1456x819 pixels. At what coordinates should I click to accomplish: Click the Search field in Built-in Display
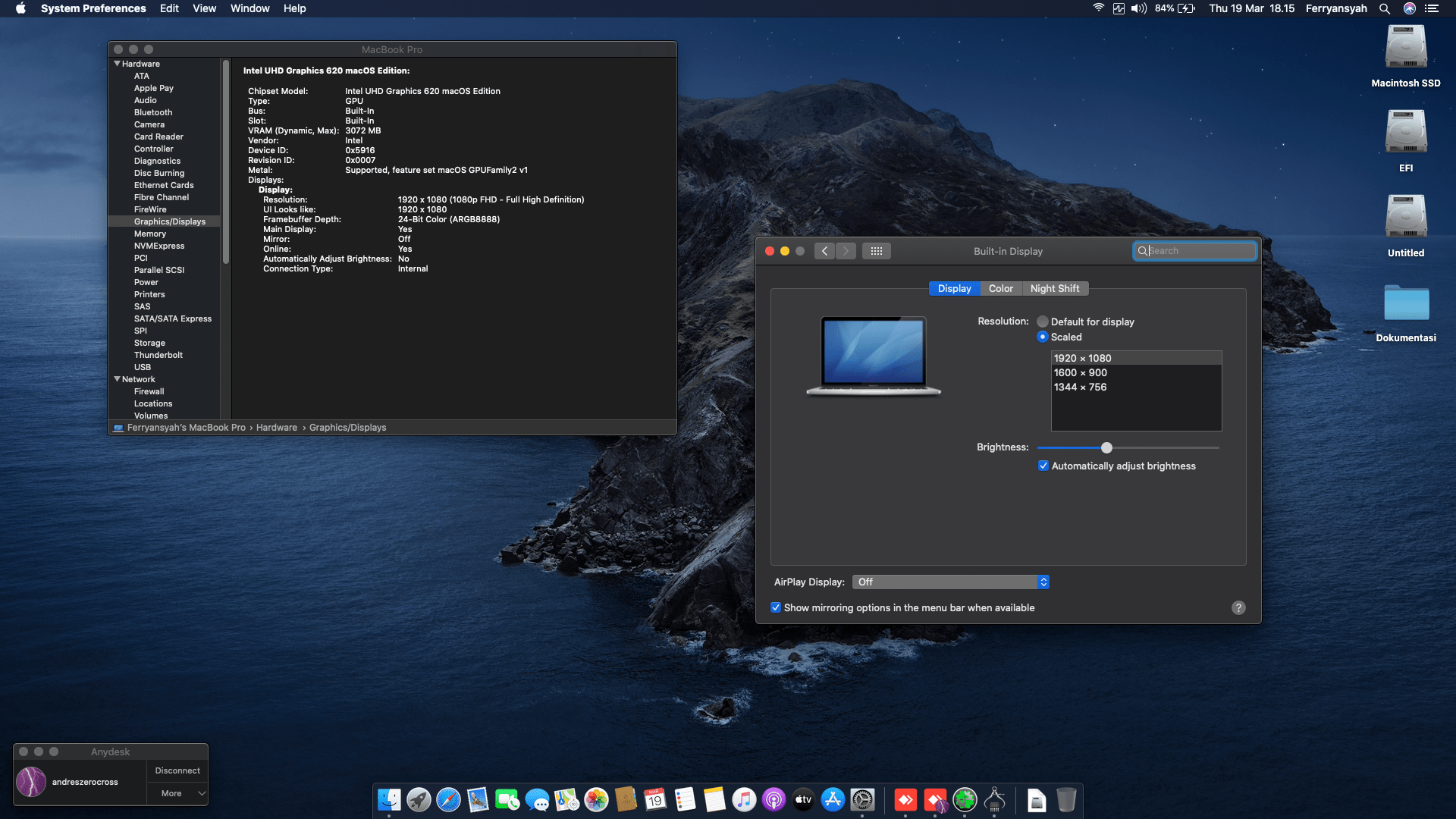pos(1194,251)
